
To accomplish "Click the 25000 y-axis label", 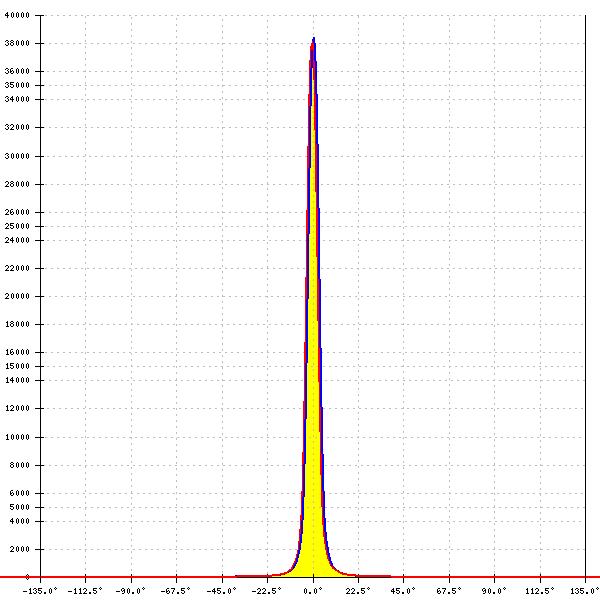I will pos(17,226).
